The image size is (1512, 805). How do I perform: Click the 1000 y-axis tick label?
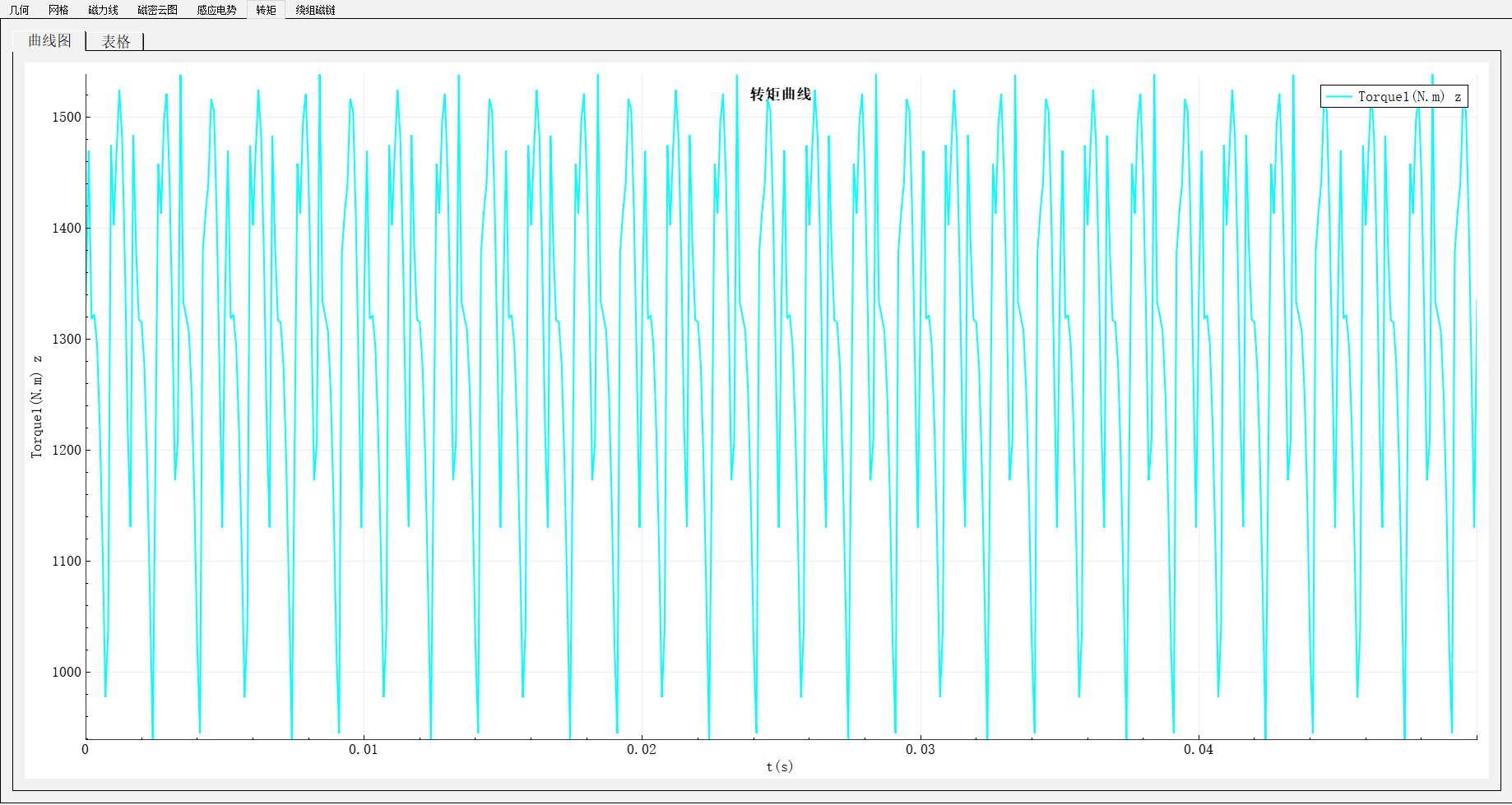pos(67,672)
